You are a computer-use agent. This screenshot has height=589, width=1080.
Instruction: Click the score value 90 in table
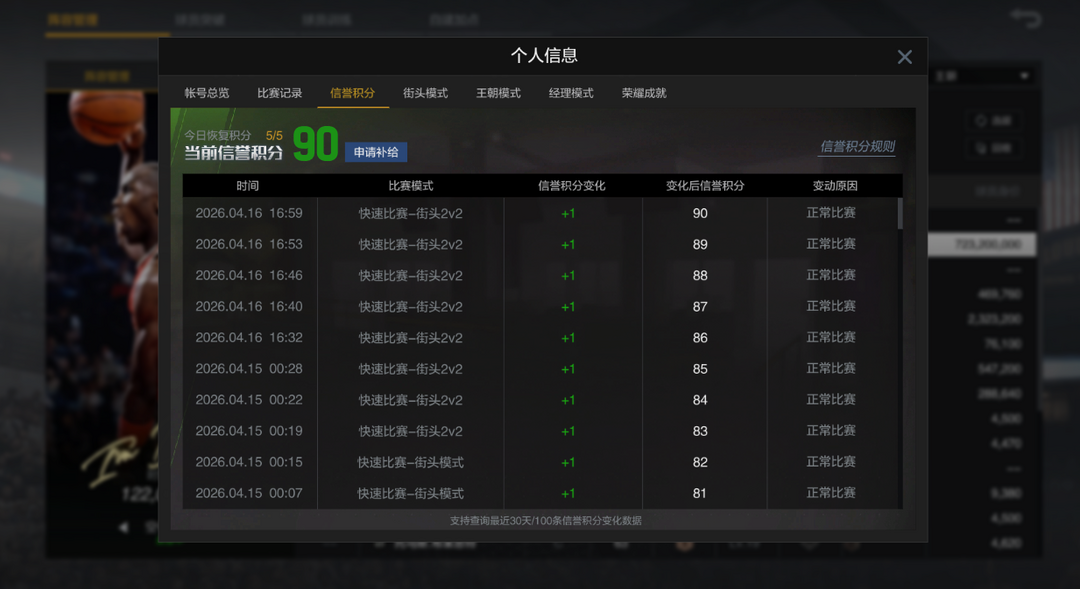pos(700,214)
